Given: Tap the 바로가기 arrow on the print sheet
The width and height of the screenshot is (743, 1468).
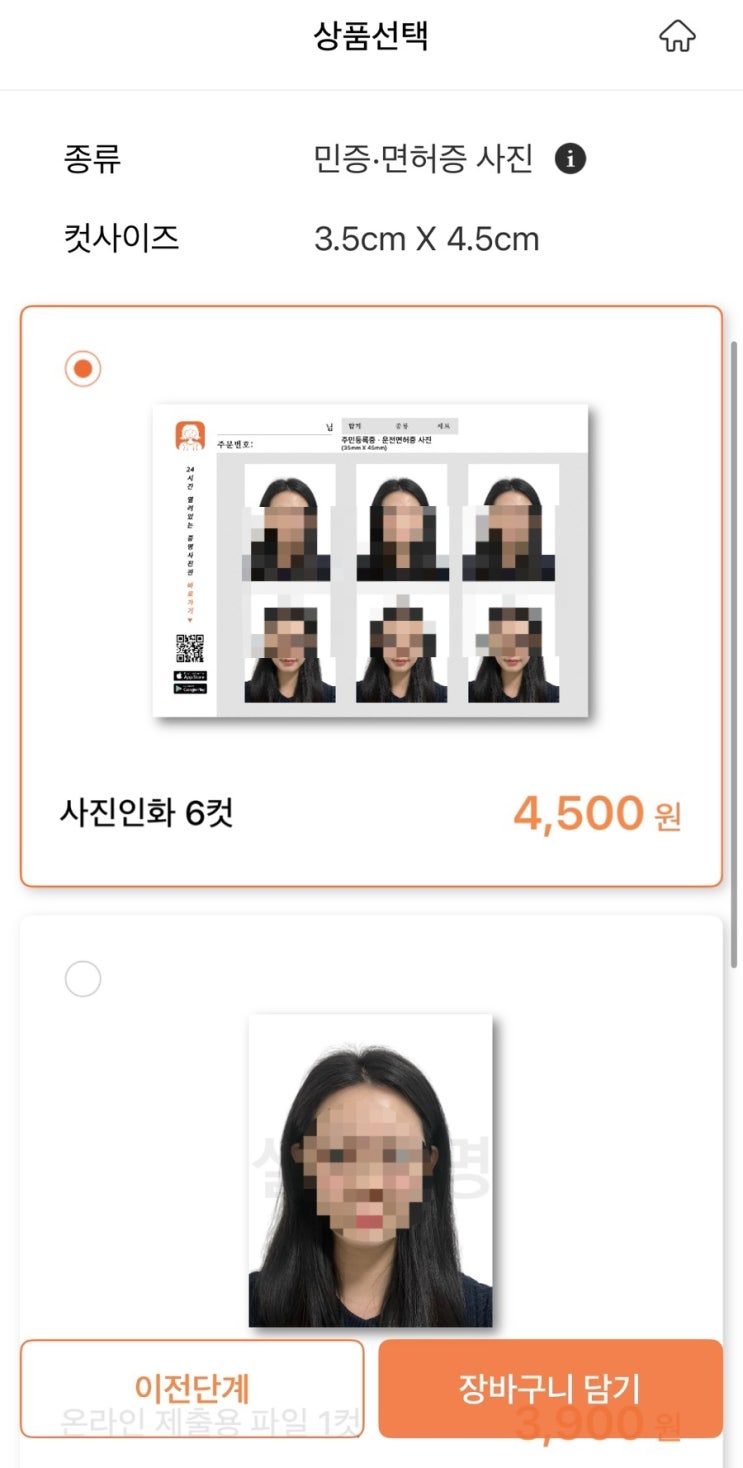Looking at the screenshot, I should pyautogui.click(x=190, y=621).
